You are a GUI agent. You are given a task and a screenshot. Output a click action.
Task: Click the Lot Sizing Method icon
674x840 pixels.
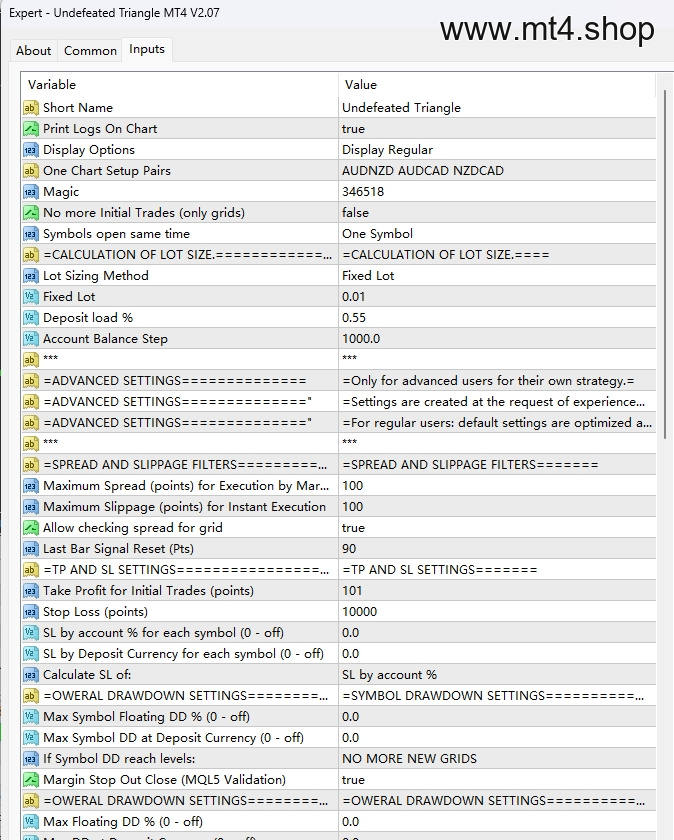31,276
